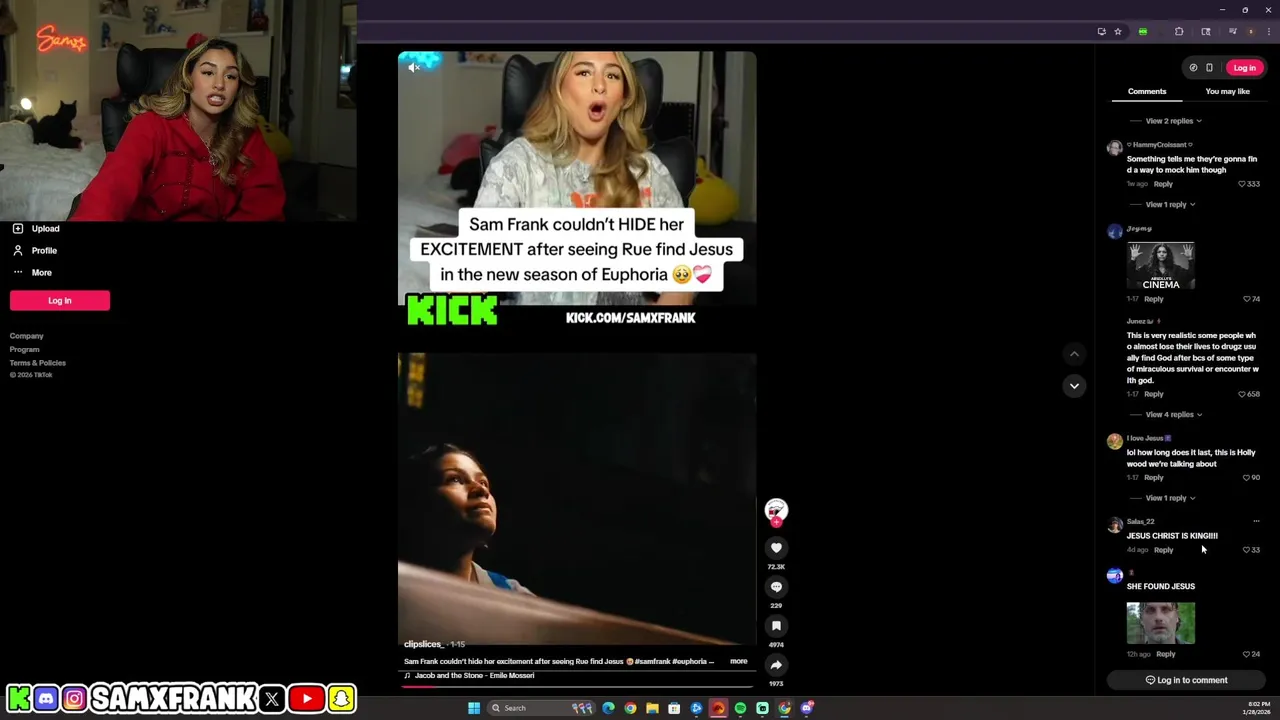Switch to You may like tab
This screenshot has width=1280, height=720.
[x=1227, y=92]
